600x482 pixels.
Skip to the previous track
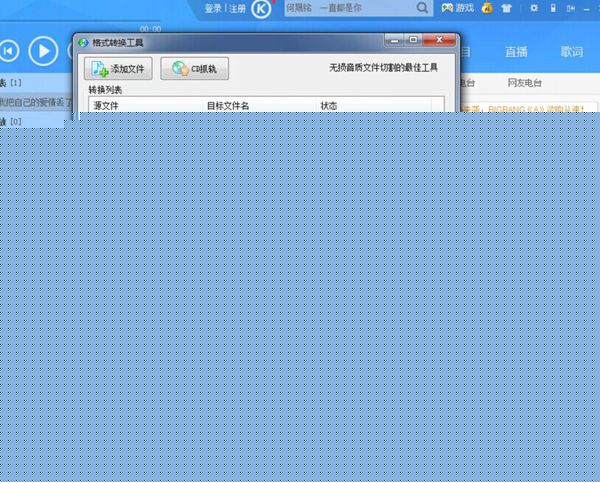point(9,51)
